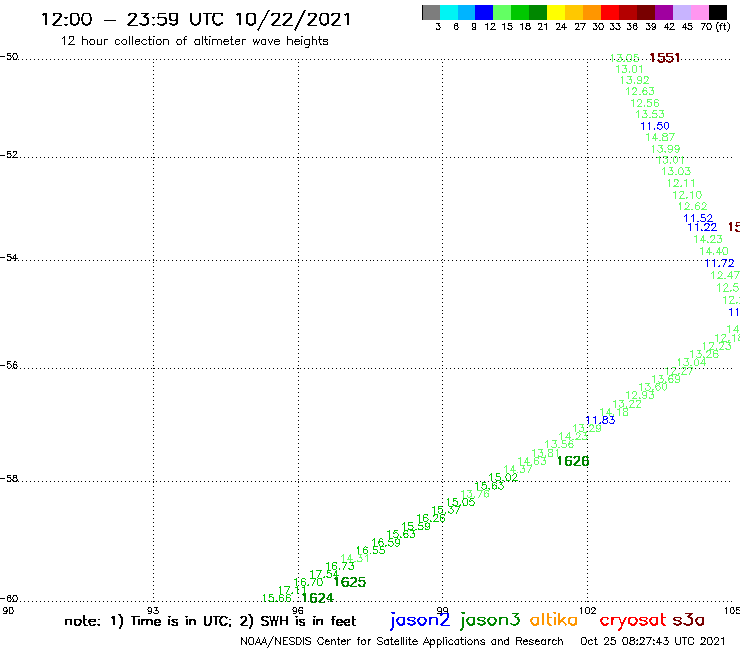Click the 'Oct 25 08:27:43 UTC 2021' timestamp
The height and width of the screenshot is (650, 740).
tap(653, 642)
